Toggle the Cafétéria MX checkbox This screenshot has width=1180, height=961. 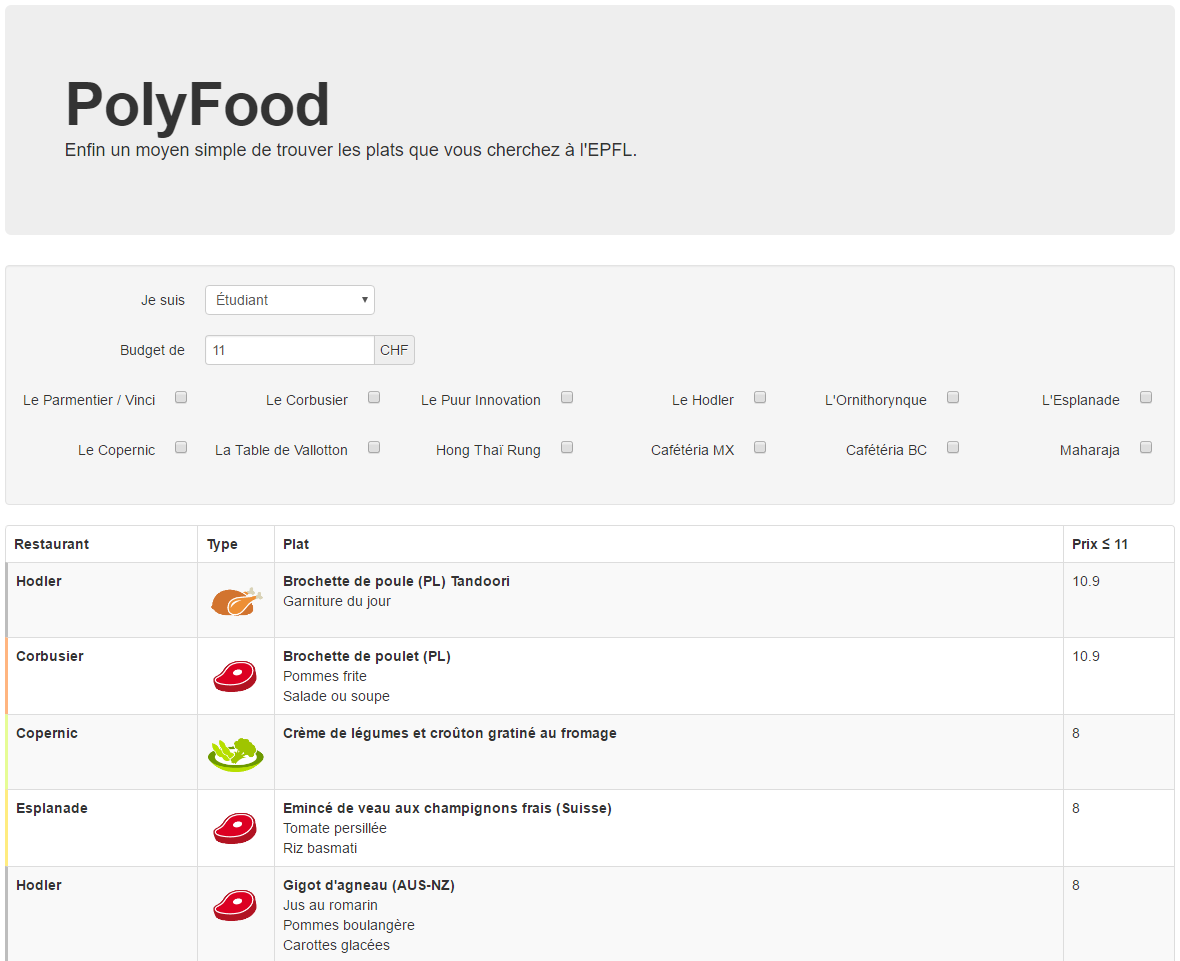(x=760, y=447)
